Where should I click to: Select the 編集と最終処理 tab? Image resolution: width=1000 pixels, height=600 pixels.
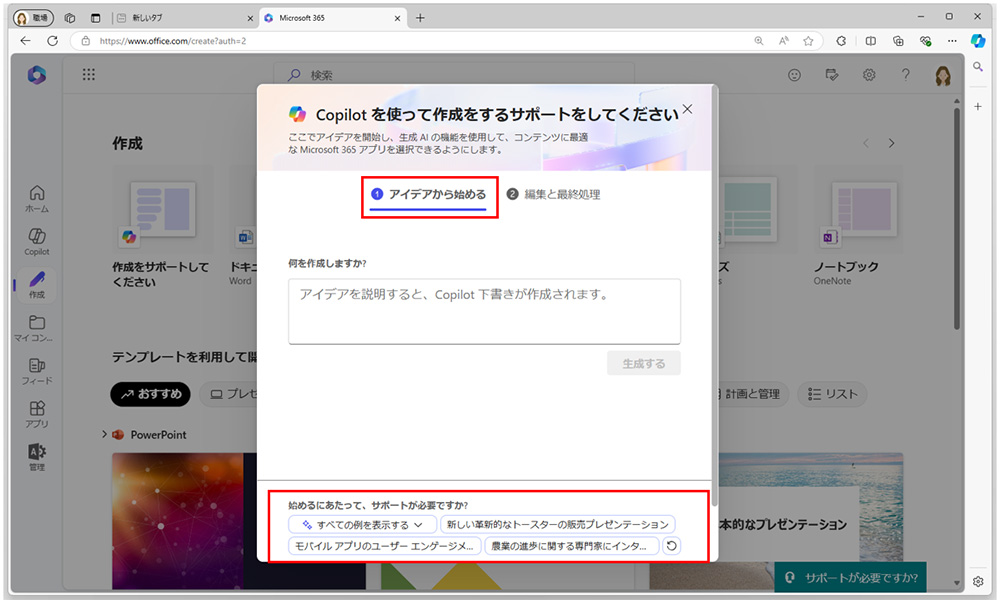click(x=554, y=194)
